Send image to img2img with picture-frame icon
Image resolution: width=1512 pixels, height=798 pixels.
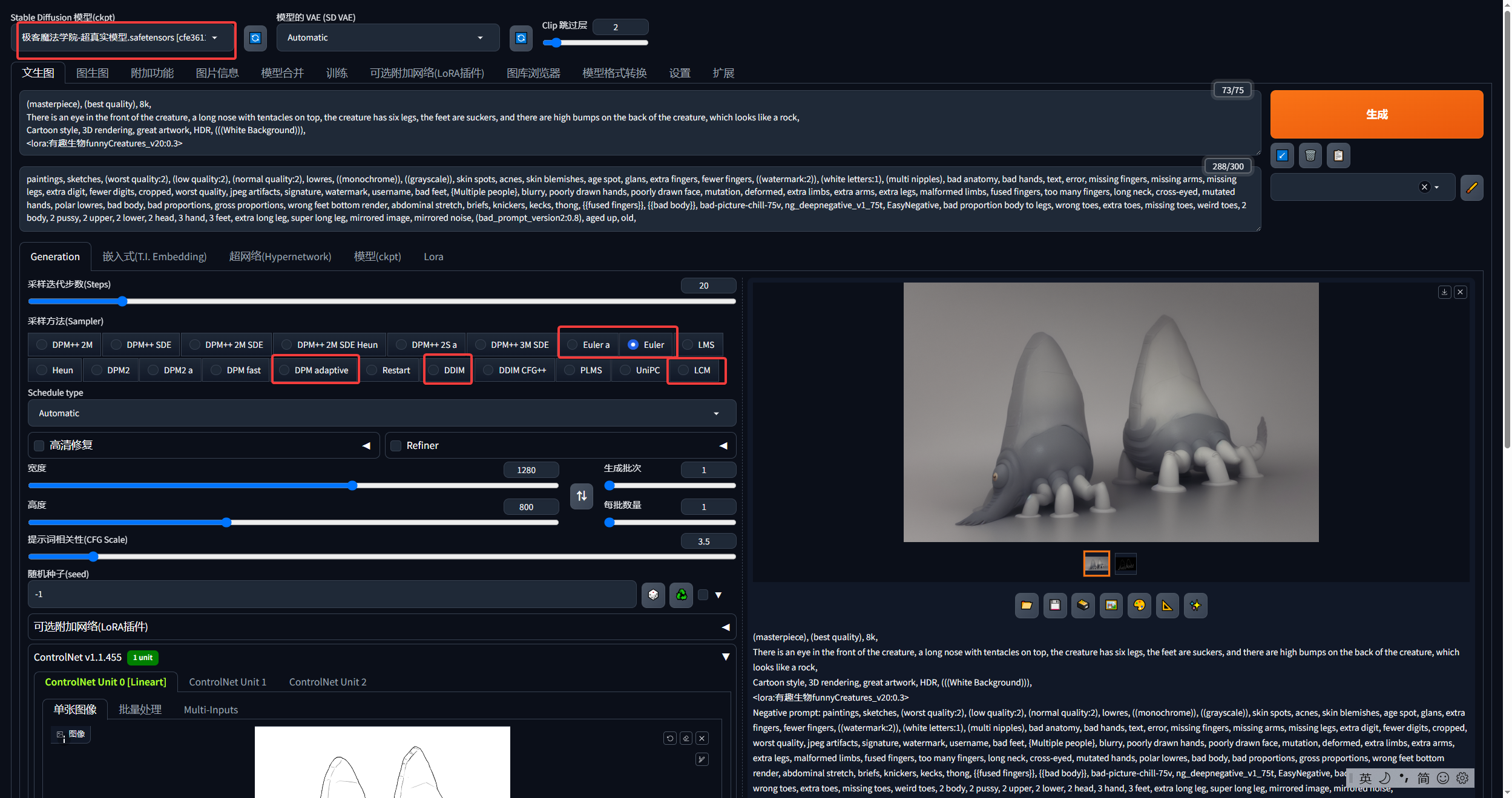[1111, 605]
